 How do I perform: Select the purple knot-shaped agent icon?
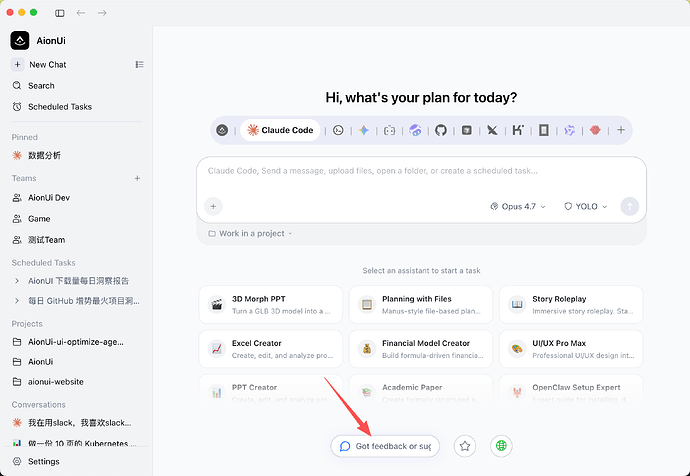569,130
